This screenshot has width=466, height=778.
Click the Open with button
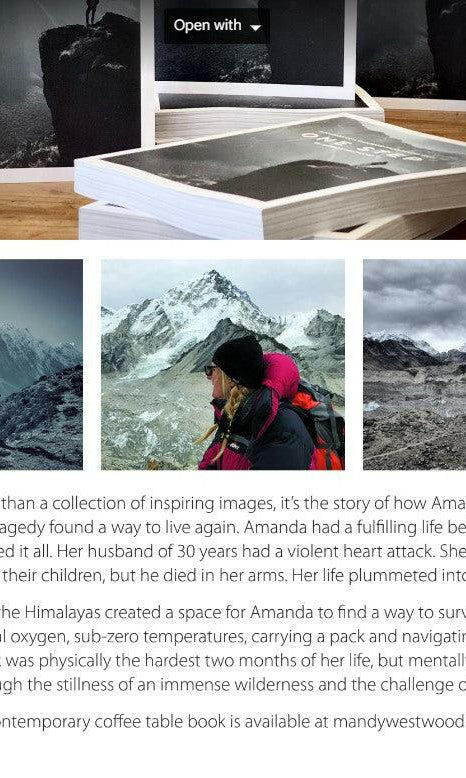click(217, 25)
